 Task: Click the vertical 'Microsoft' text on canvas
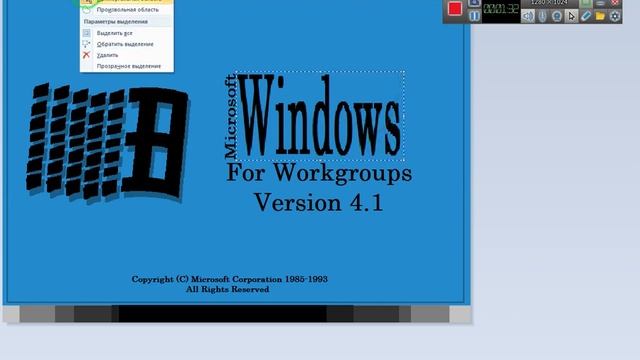[x=231, y=117]
